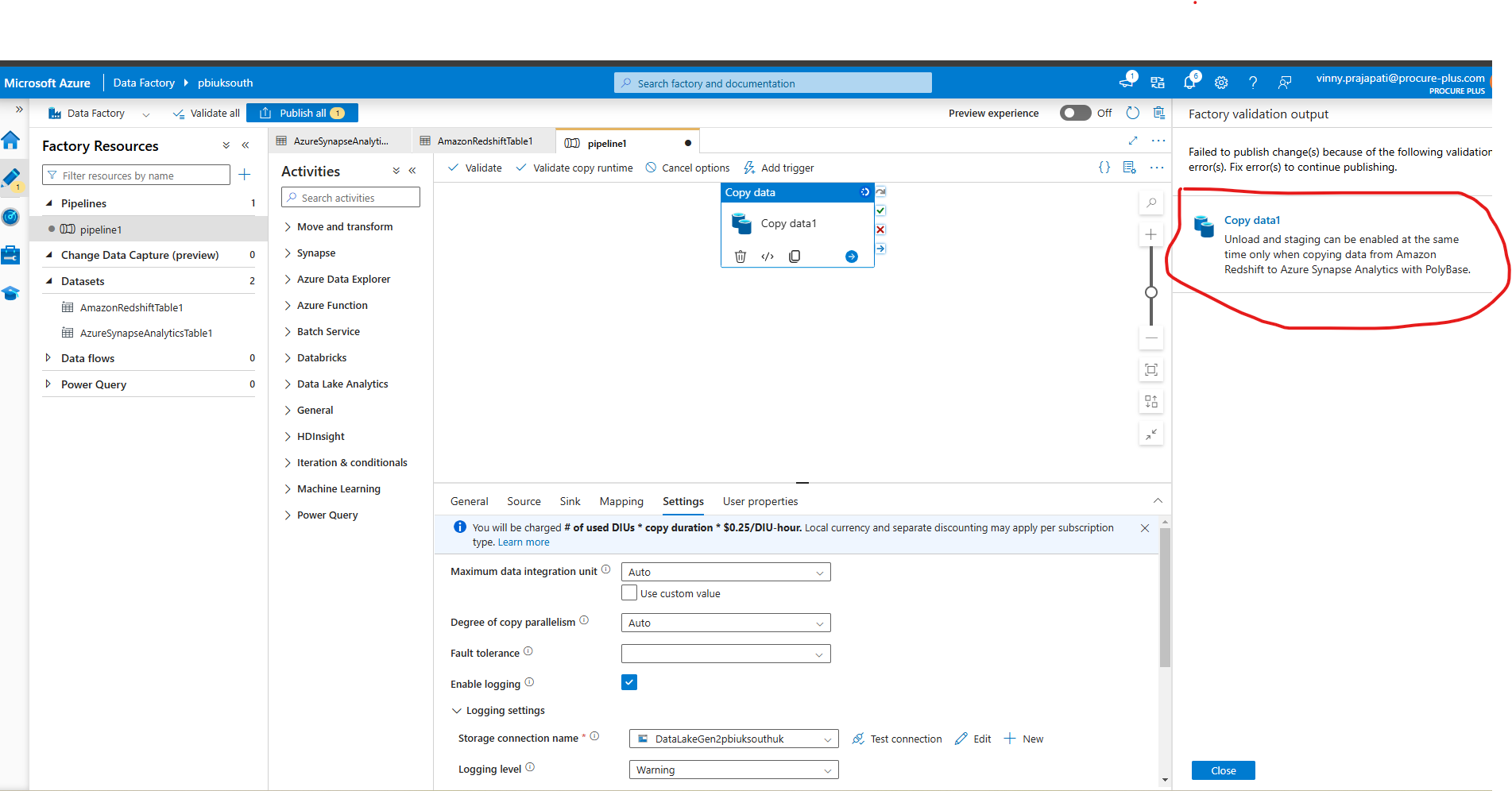The width and height of the screenshot is (1512, 791).
Task: Switch to the User properties tab
Action: 760,501
